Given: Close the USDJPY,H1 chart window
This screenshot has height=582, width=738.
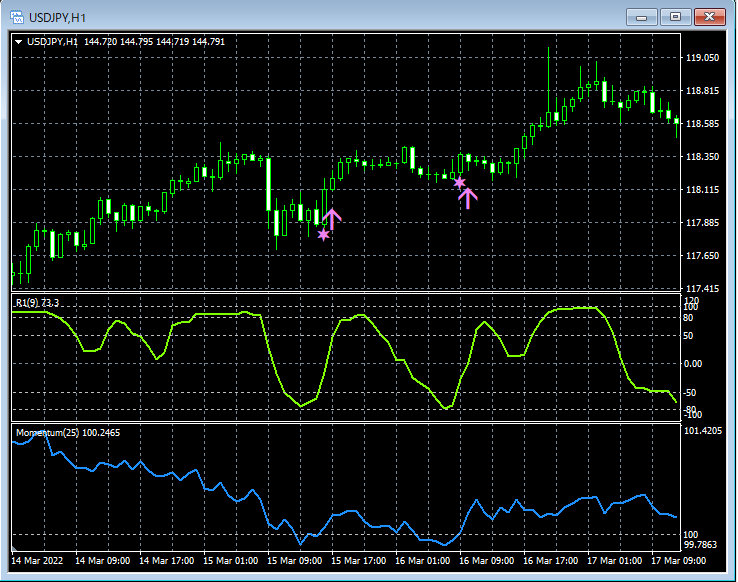Looking at the screenshot, I should coord(710,17).
